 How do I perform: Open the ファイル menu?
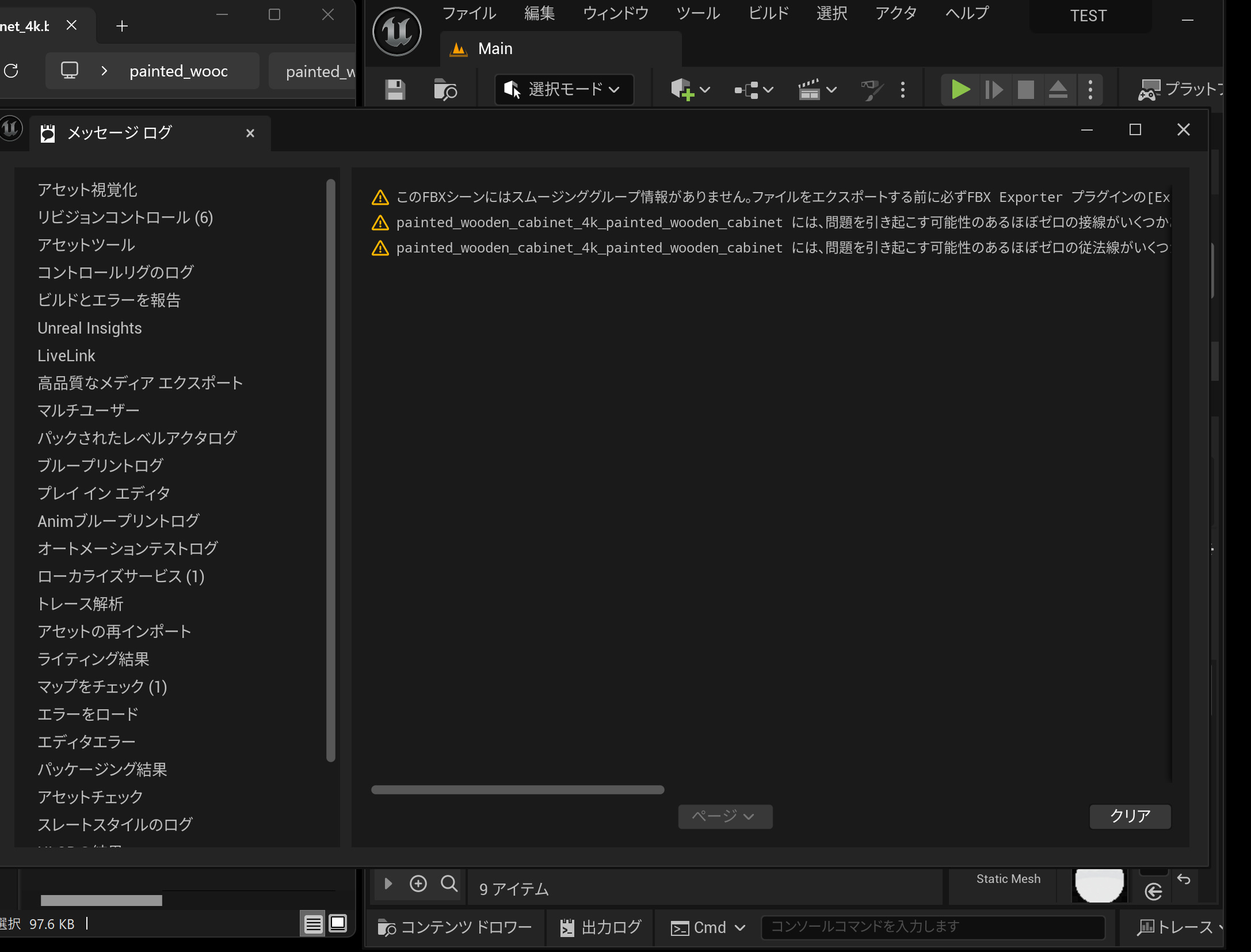pos(469,13)
